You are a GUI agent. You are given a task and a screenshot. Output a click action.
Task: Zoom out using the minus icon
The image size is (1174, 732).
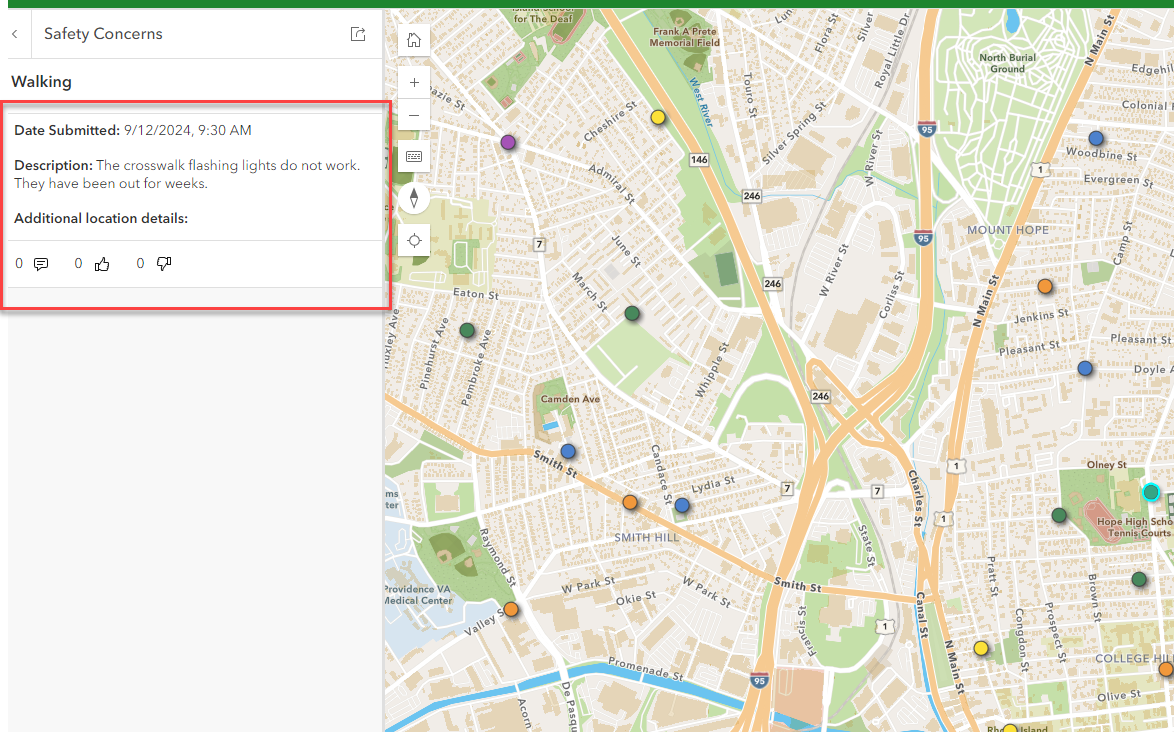click(413, 115)
